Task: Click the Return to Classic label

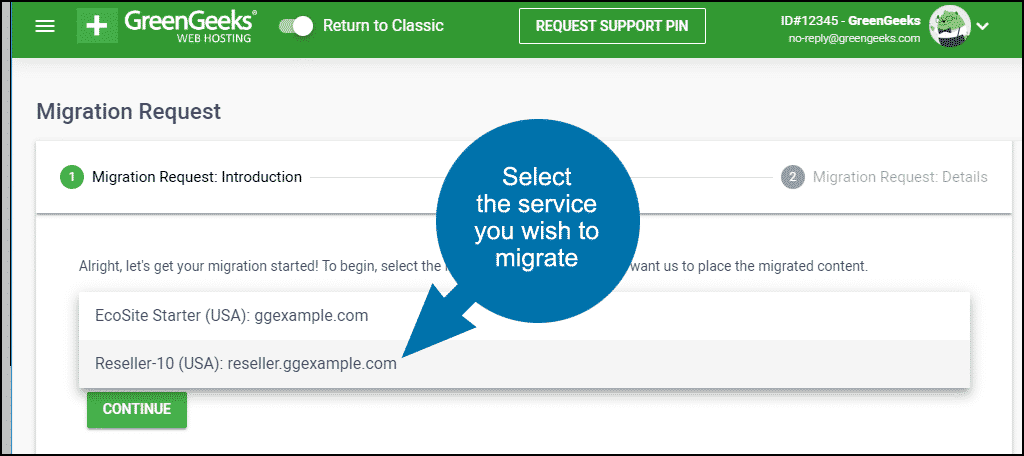Action: click(383, 26)
